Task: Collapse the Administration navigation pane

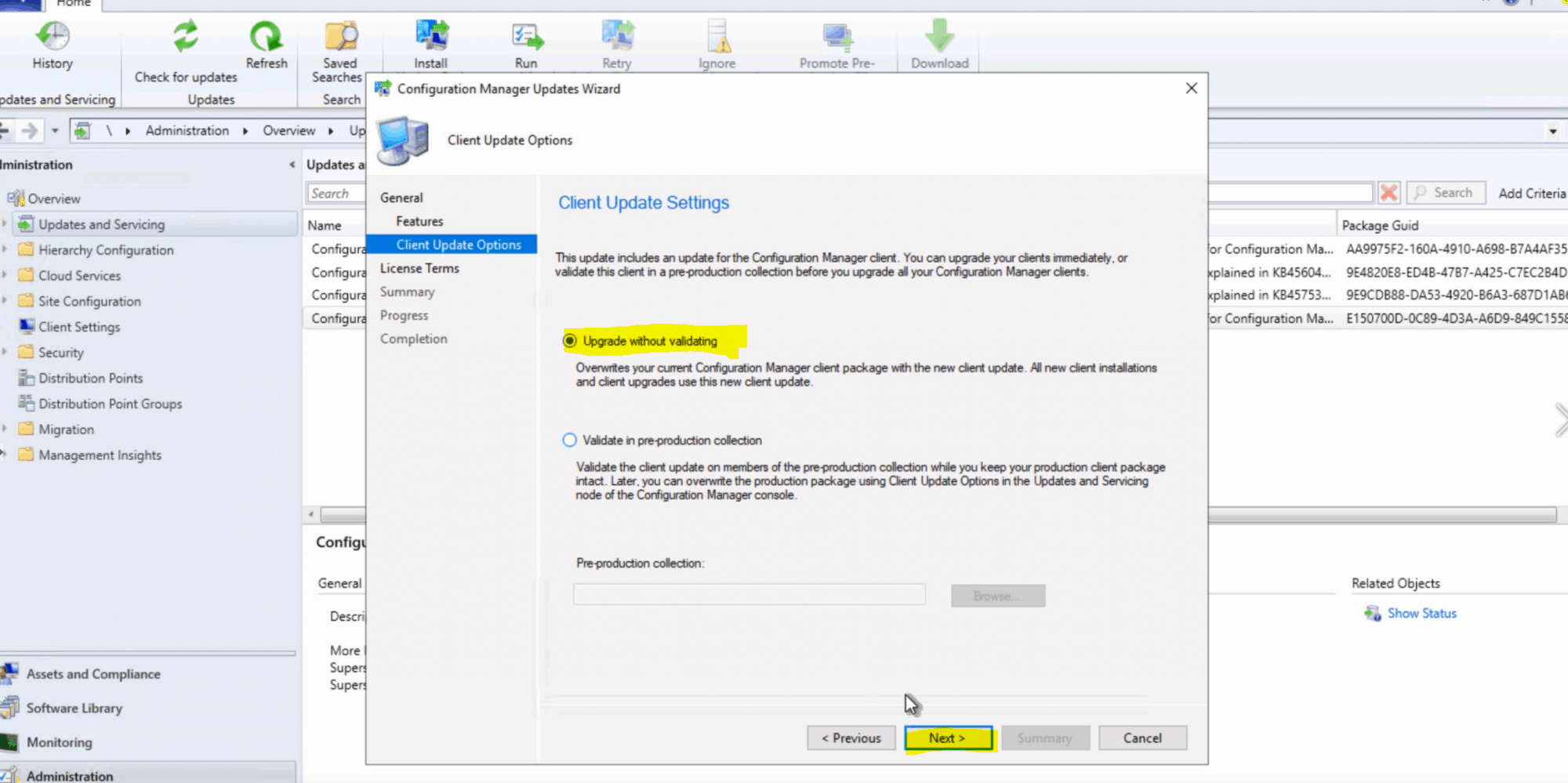Action: (292, 165)
